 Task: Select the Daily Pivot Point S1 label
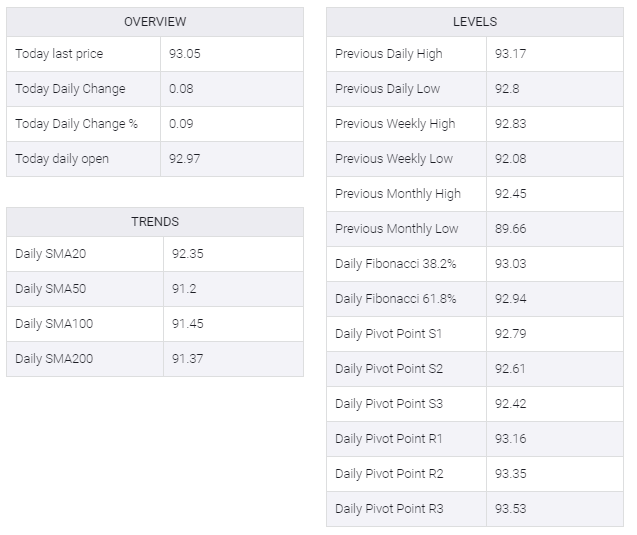388,334
